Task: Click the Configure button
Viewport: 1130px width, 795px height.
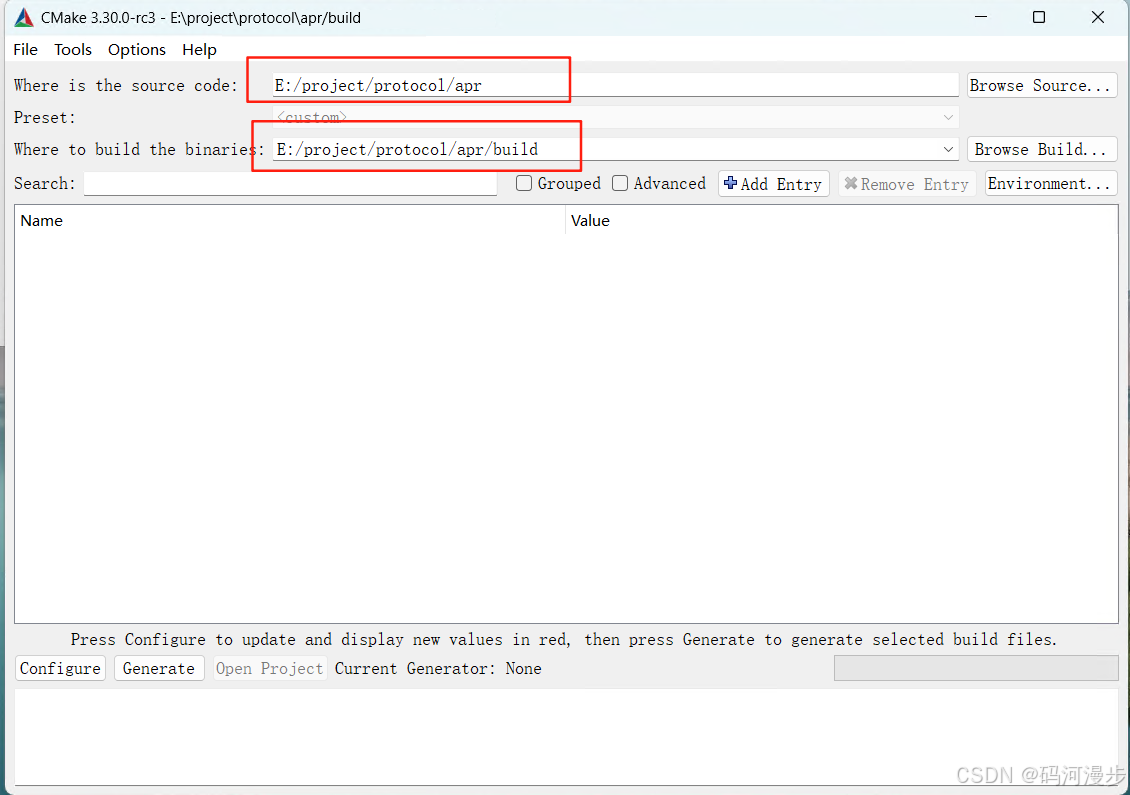Action: pyautogui.click(x=61, y=668)
